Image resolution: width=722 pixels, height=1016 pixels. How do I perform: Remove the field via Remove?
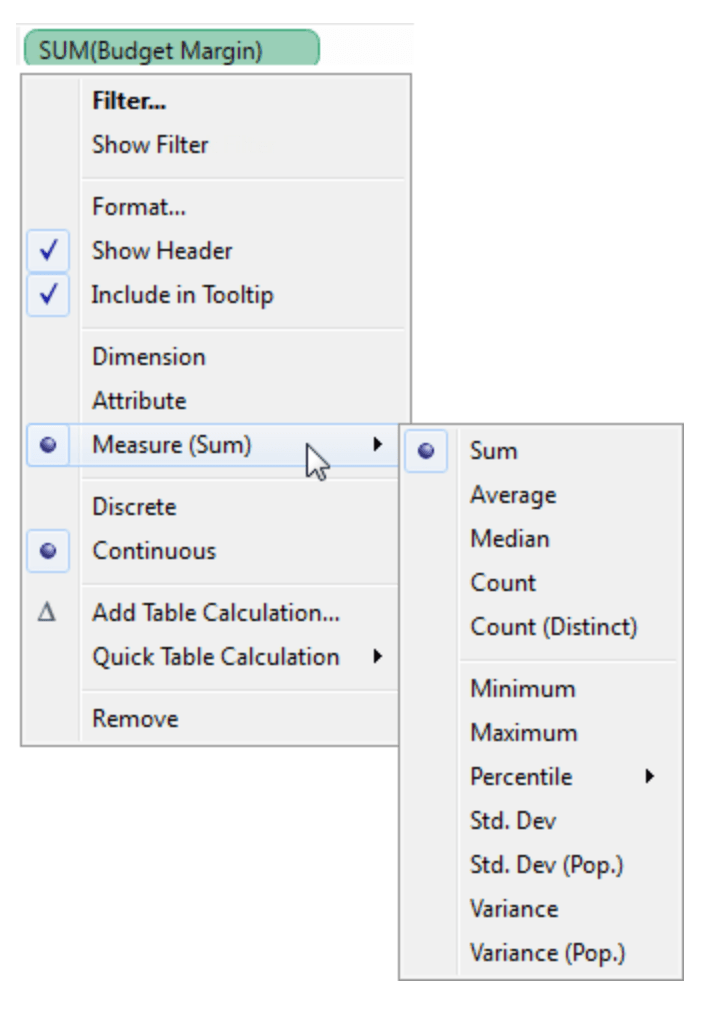[135, 719]
